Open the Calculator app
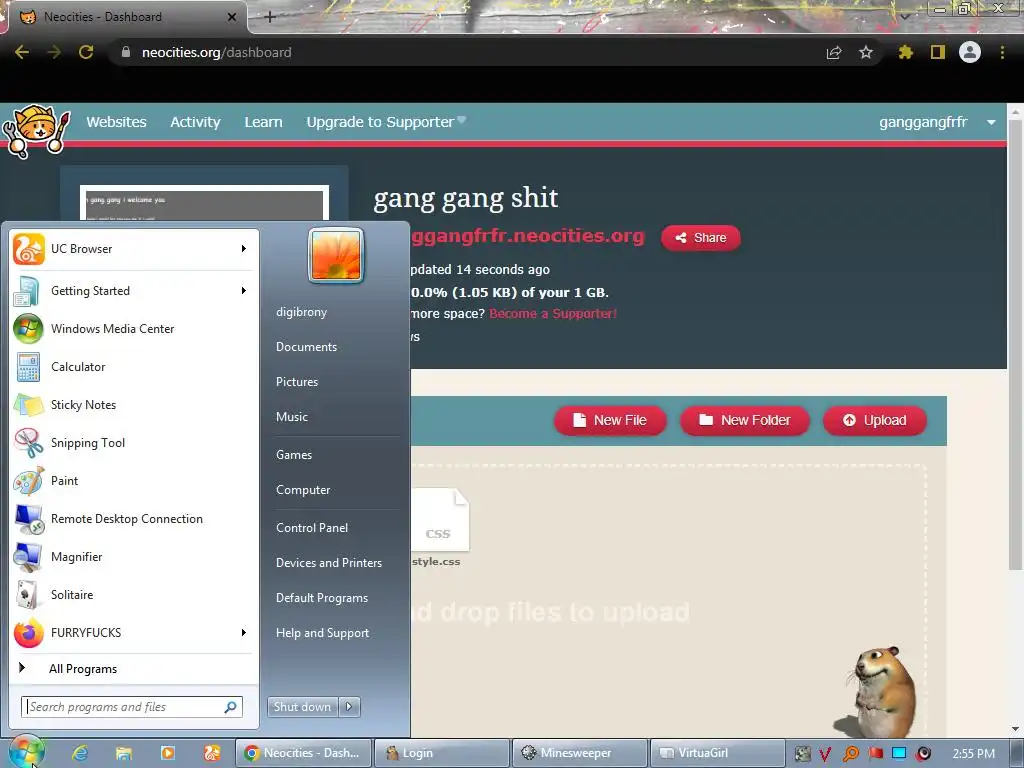Viewport: 1024px width, 768px height. [132, 366]
